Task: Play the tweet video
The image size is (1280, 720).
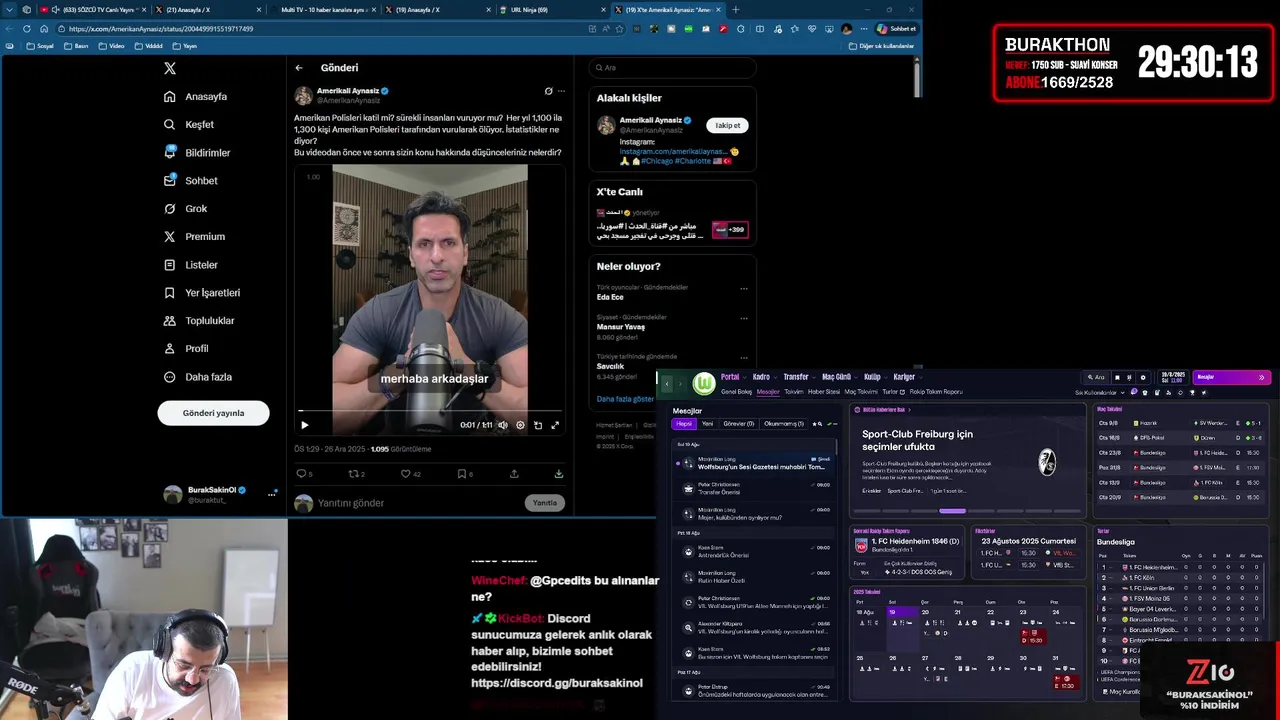Action: [305, 425]
